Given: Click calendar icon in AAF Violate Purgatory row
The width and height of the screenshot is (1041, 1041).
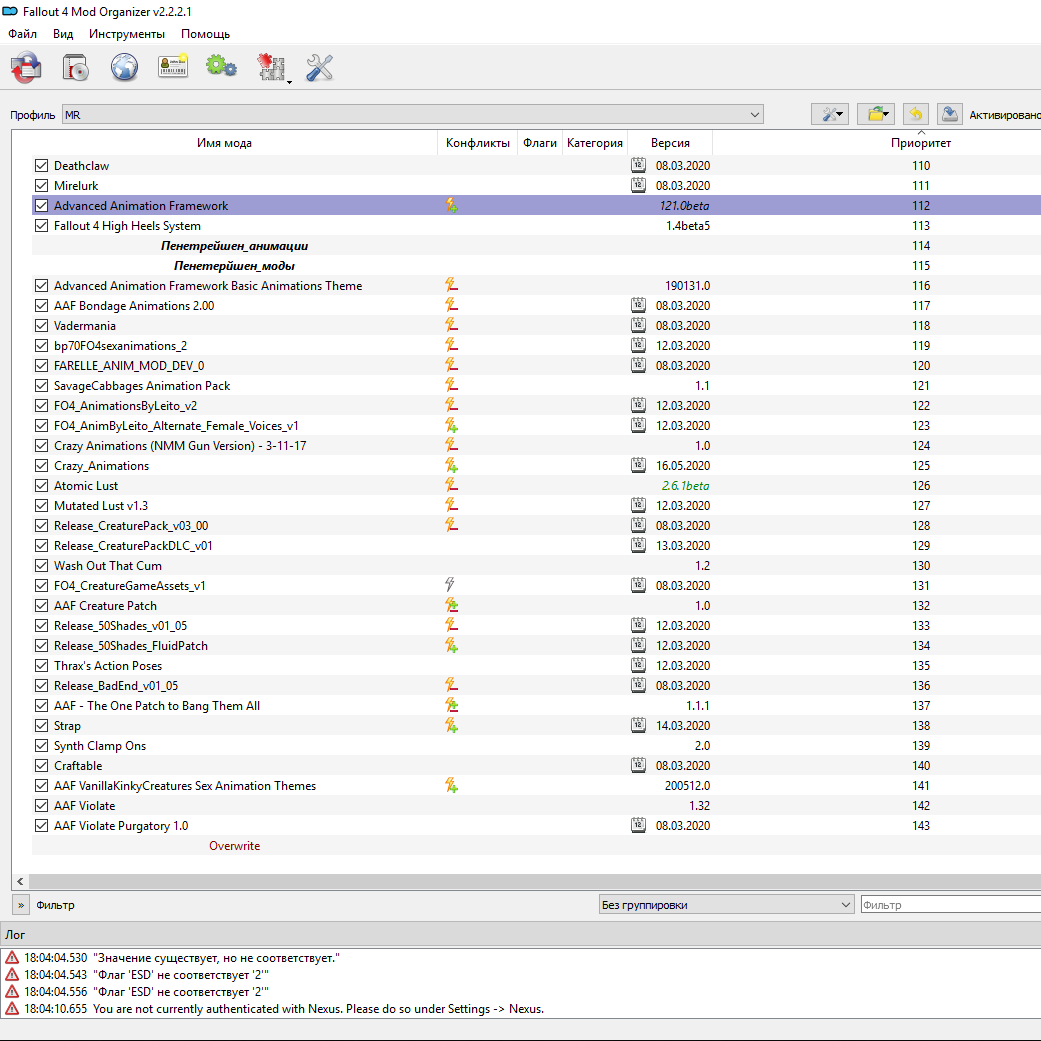Looking at the screenshot, I should [x=638, y=825].
